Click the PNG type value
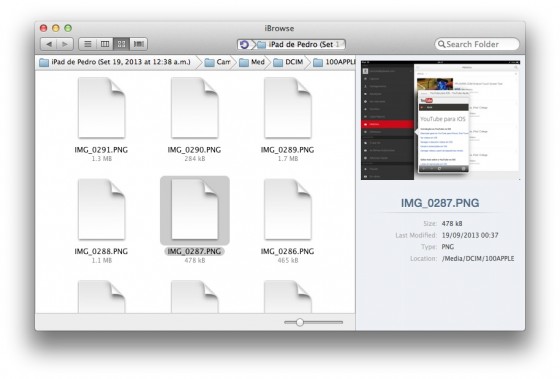 448,247
